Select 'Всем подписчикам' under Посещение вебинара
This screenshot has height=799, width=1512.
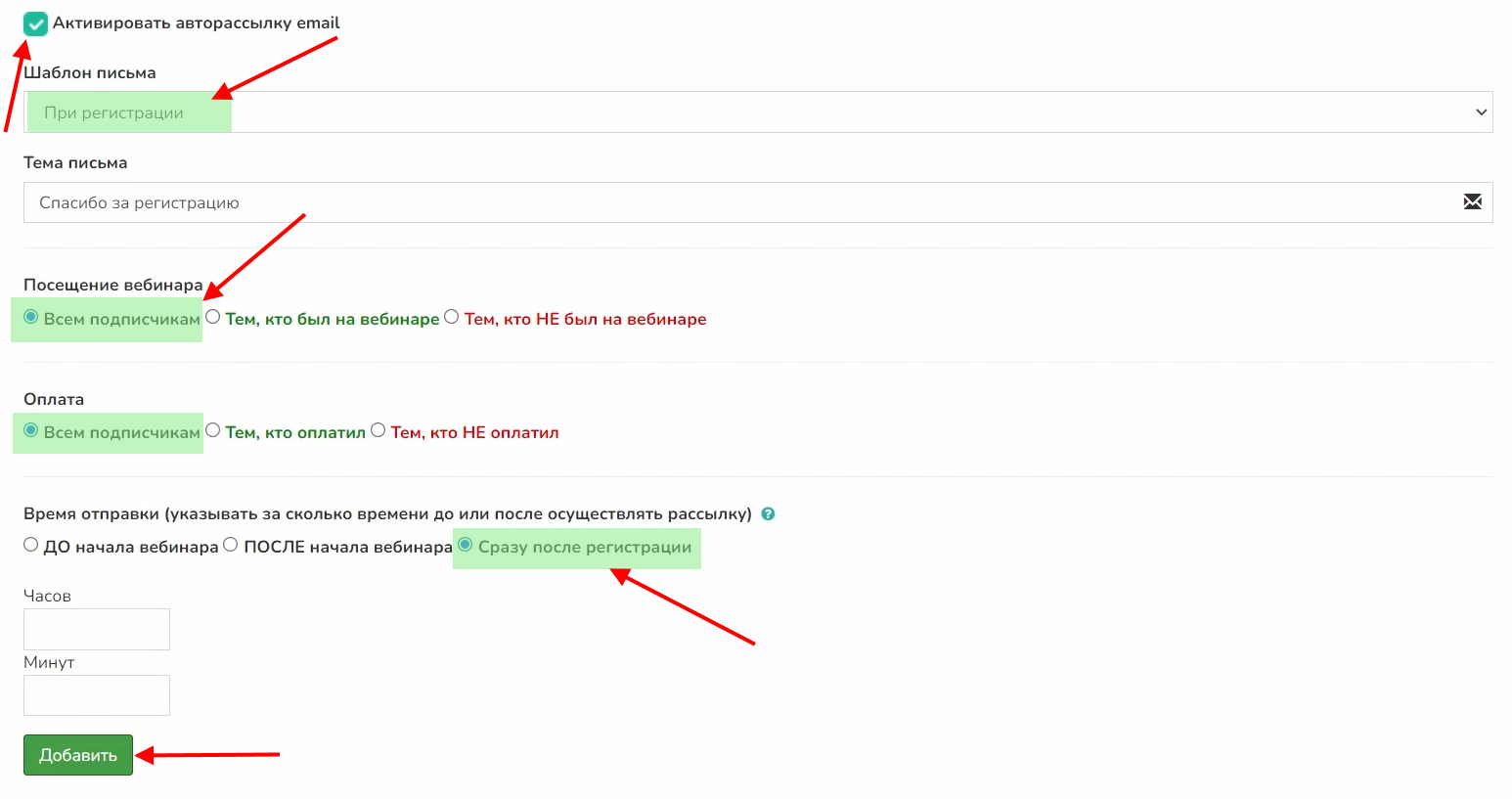click(x=31, y=317)
